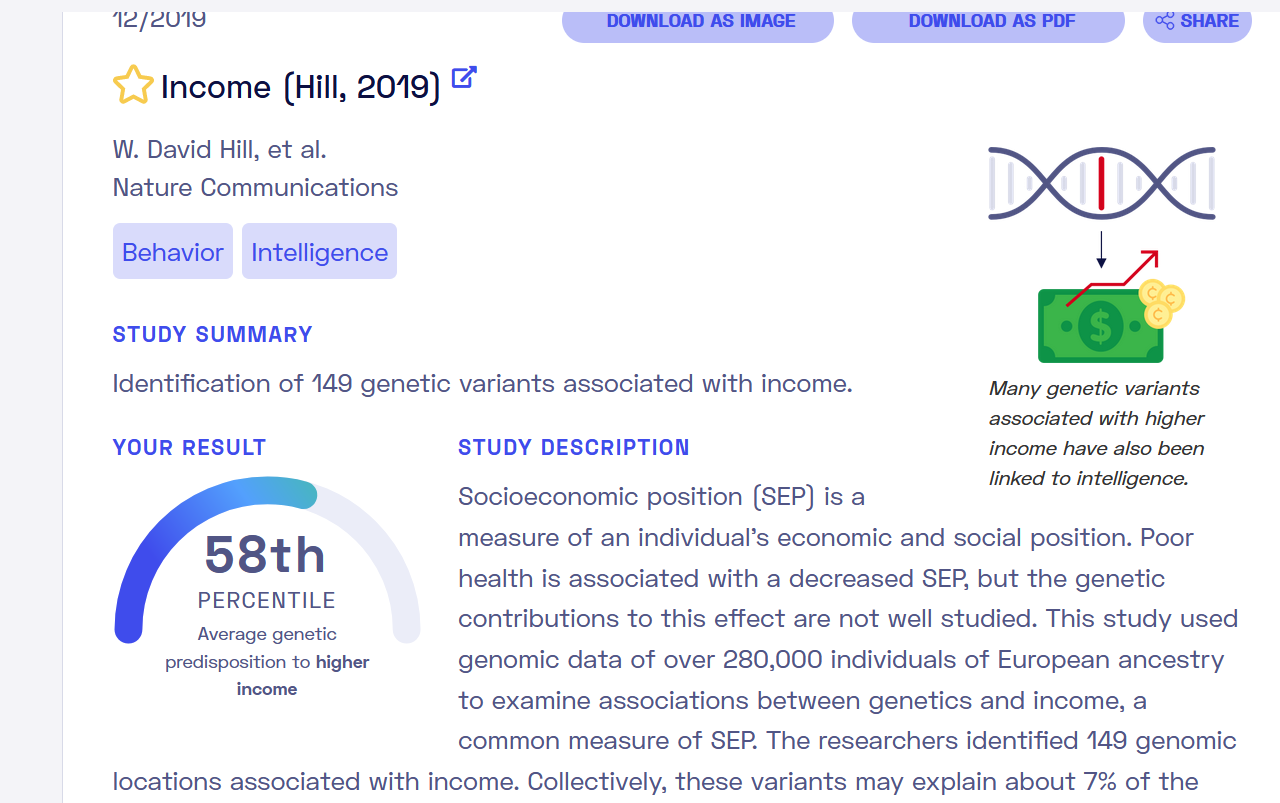This screenshot has width=1280, height=803.
Task: Click the Income (Hill, 2019) title
Action: point(301,87)
